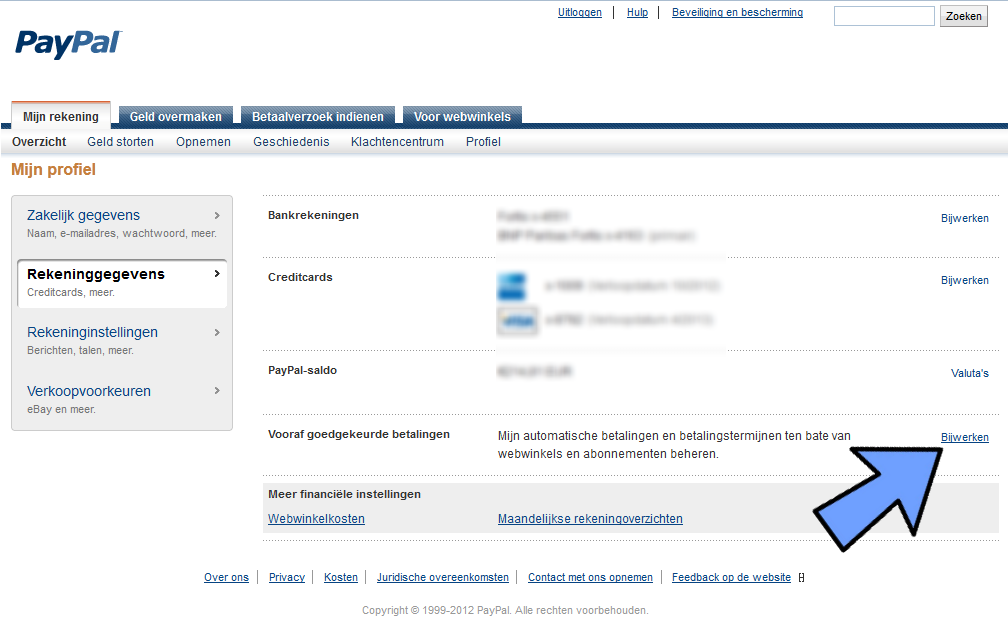Click the American Express card icon

point(512,286)
